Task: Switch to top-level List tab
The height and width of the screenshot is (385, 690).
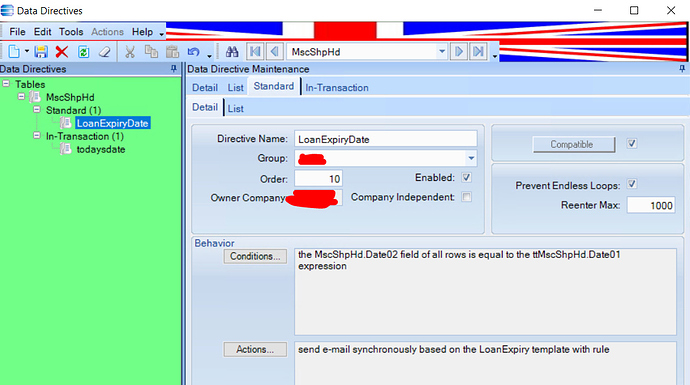Action: coord(235,88)
